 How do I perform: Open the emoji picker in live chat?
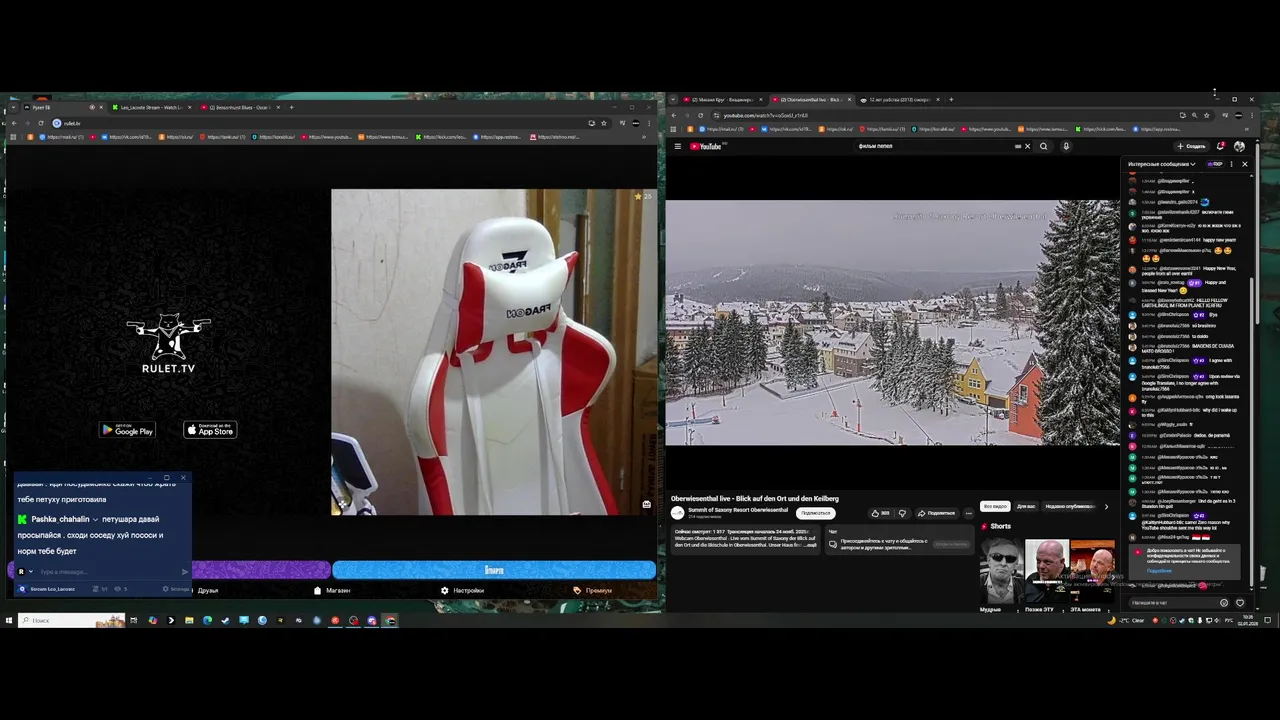[x=1224, y=603]
